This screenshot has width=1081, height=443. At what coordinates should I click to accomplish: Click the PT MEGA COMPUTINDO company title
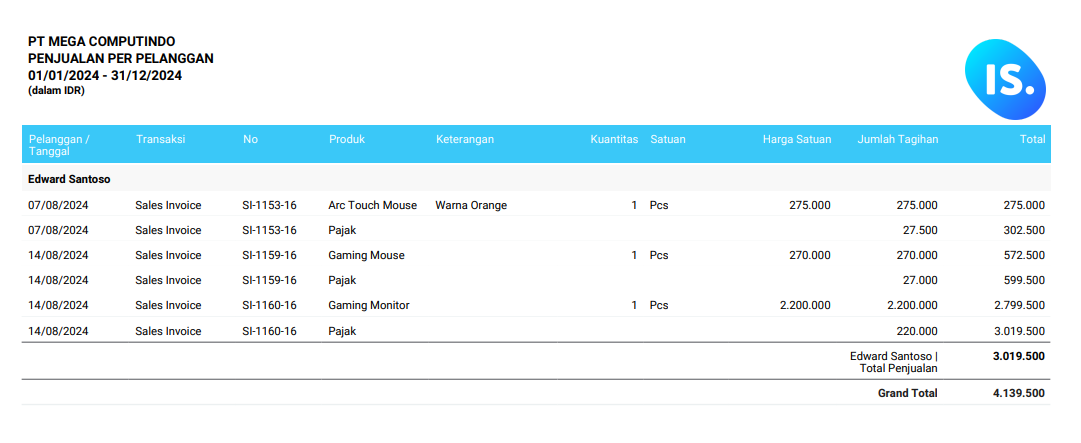[x=102, y=42]
